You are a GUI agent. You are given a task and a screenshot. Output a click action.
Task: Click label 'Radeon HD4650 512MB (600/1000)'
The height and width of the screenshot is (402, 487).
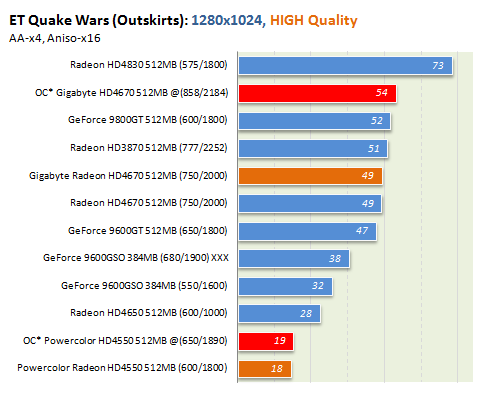coord(149,313)
